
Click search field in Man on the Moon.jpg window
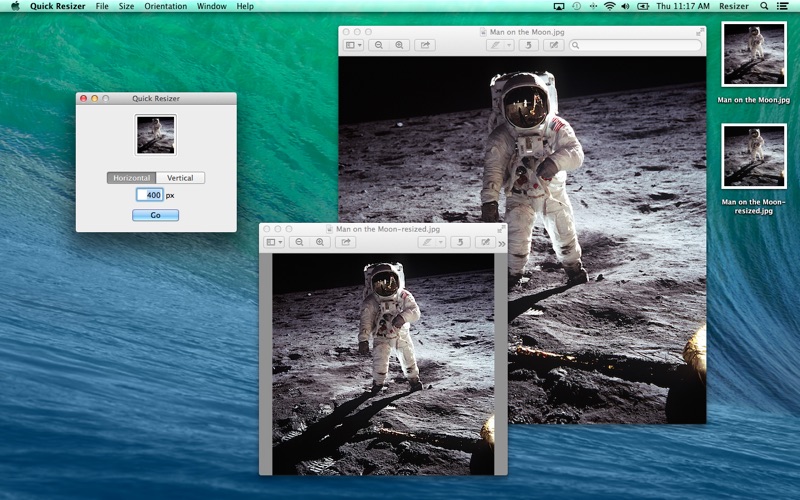[x=635, y=45]
